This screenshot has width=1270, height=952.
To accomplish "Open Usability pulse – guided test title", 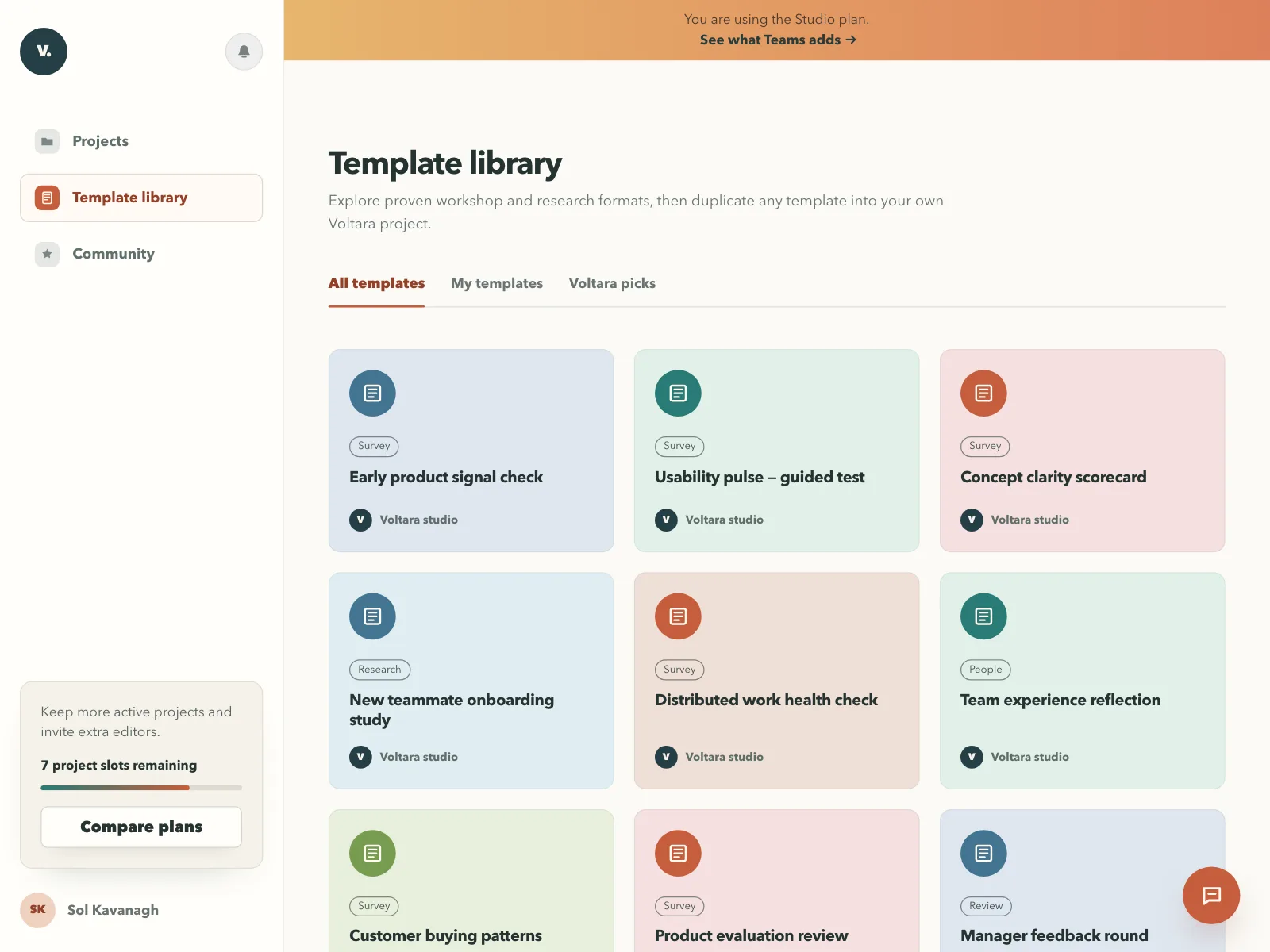I will tap(760, 477).
